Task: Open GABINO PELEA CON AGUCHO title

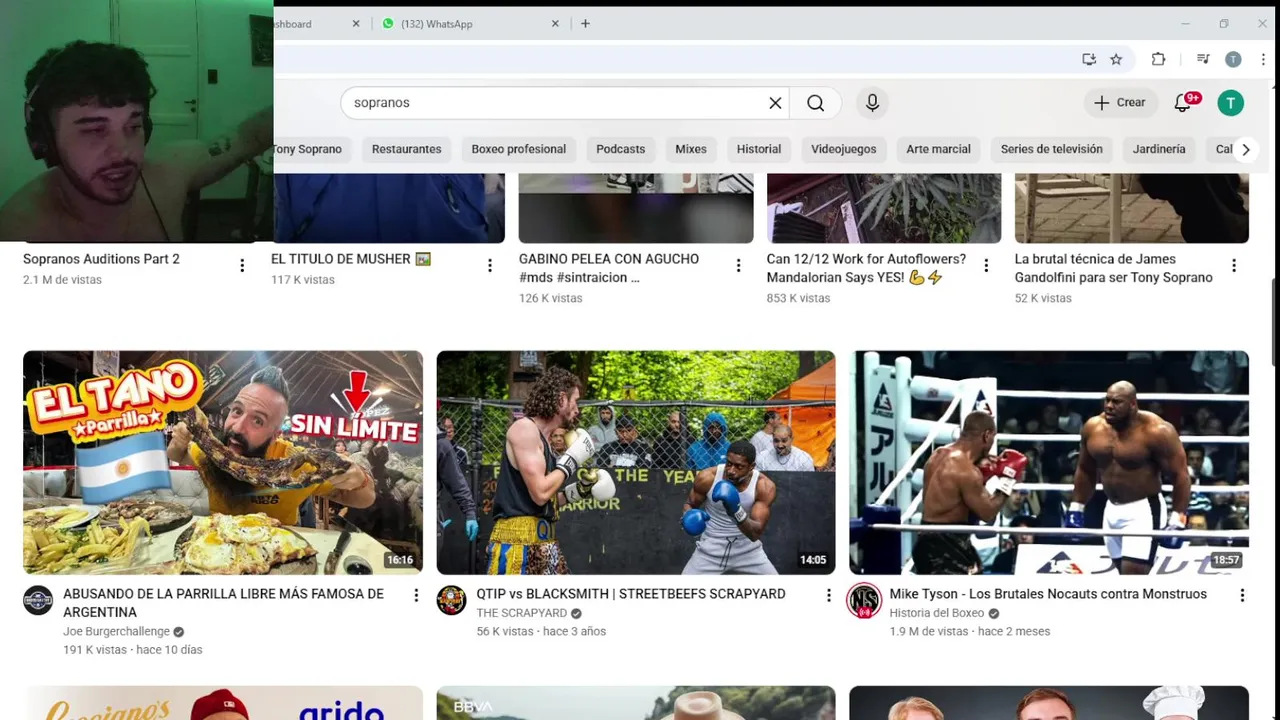Action: [x=609, y=268]
